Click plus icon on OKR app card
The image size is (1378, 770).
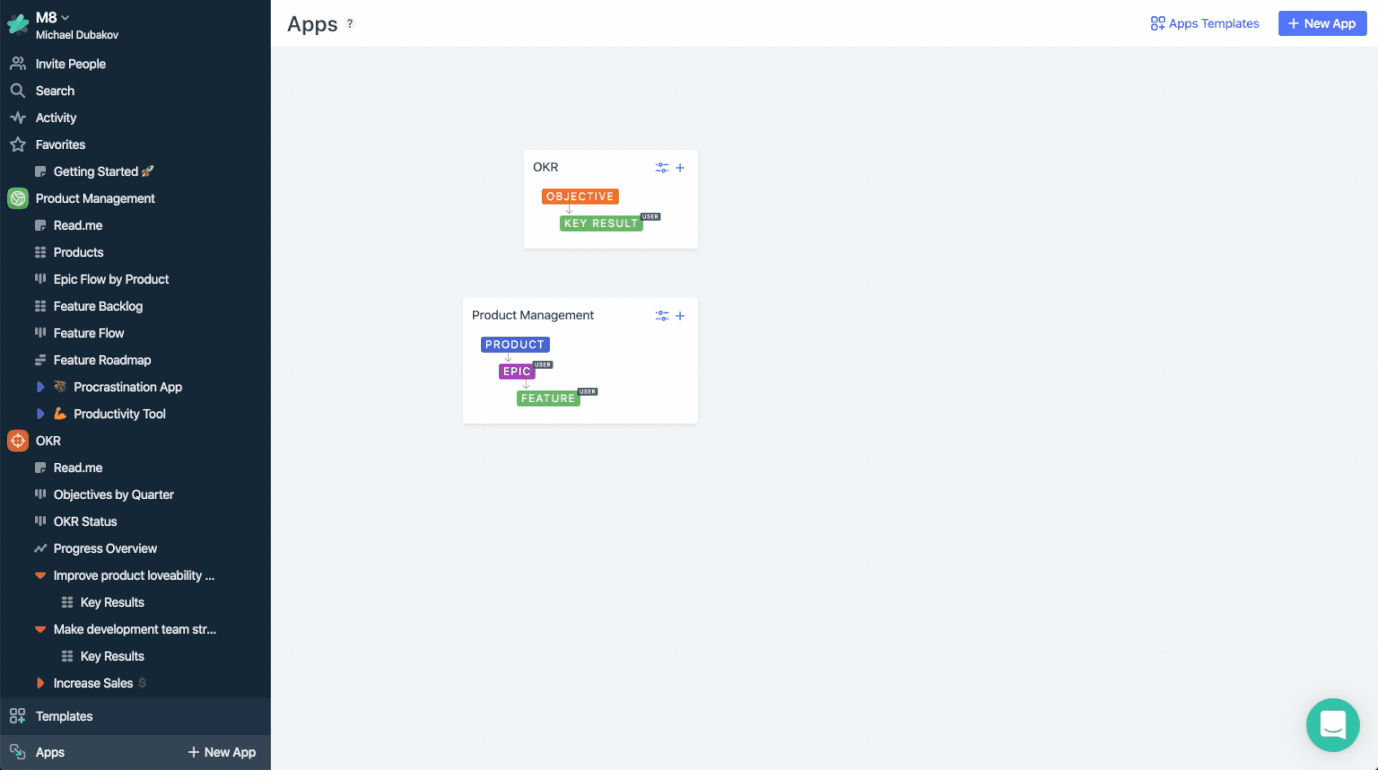pyautogui.click(x=680, y=168)
